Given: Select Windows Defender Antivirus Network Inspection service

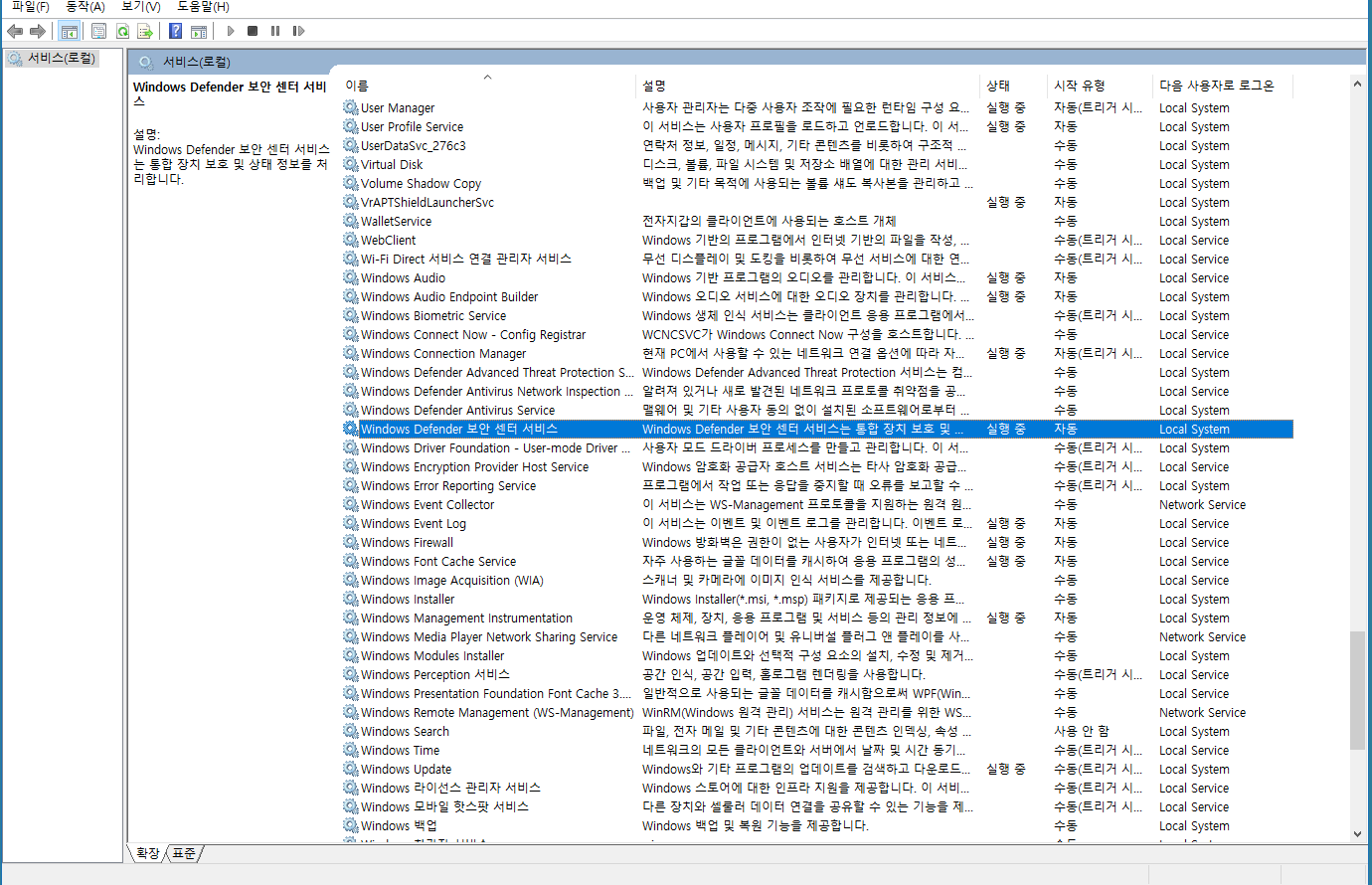Looking at the screenshot, I should (817, 391).
